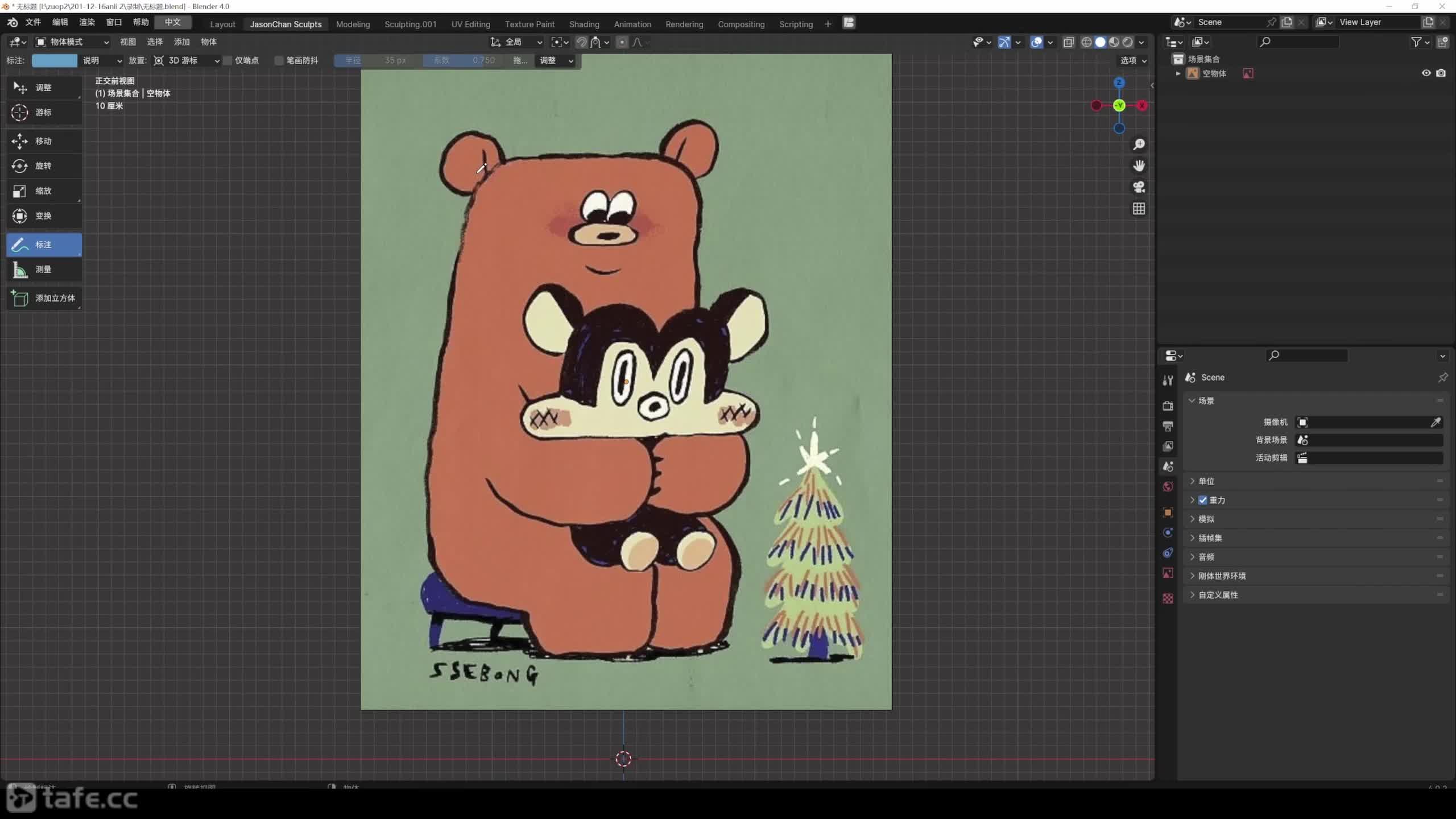This screenshot has height=819, width=1456.
Task: Click the zoom view magnifier icon
Action: pos(1139,144)
